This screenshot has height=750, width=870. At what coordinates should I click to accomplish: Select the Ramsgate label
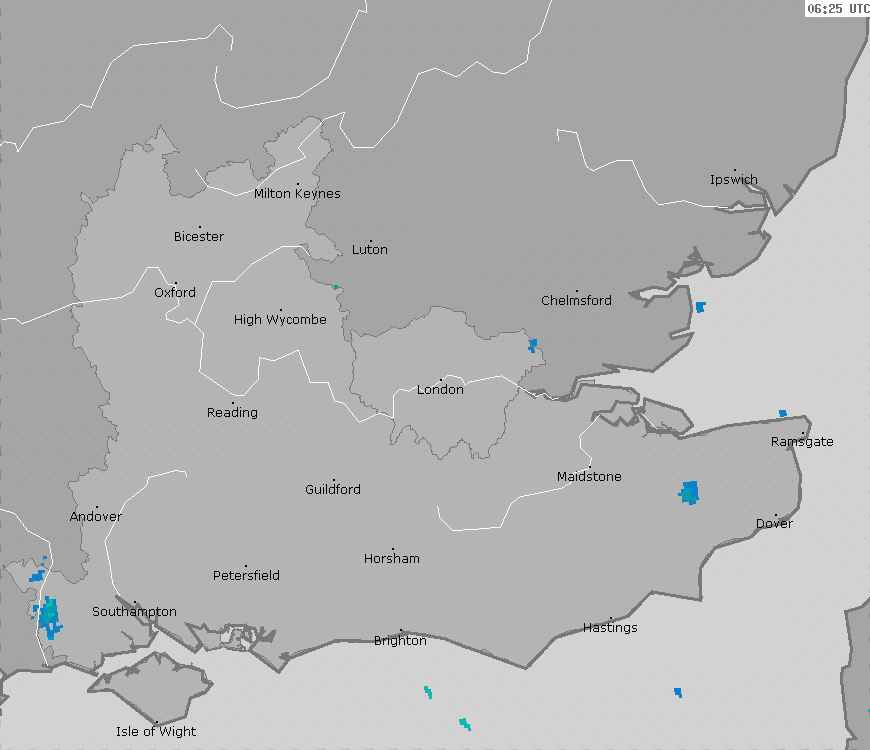coord(802,442)
